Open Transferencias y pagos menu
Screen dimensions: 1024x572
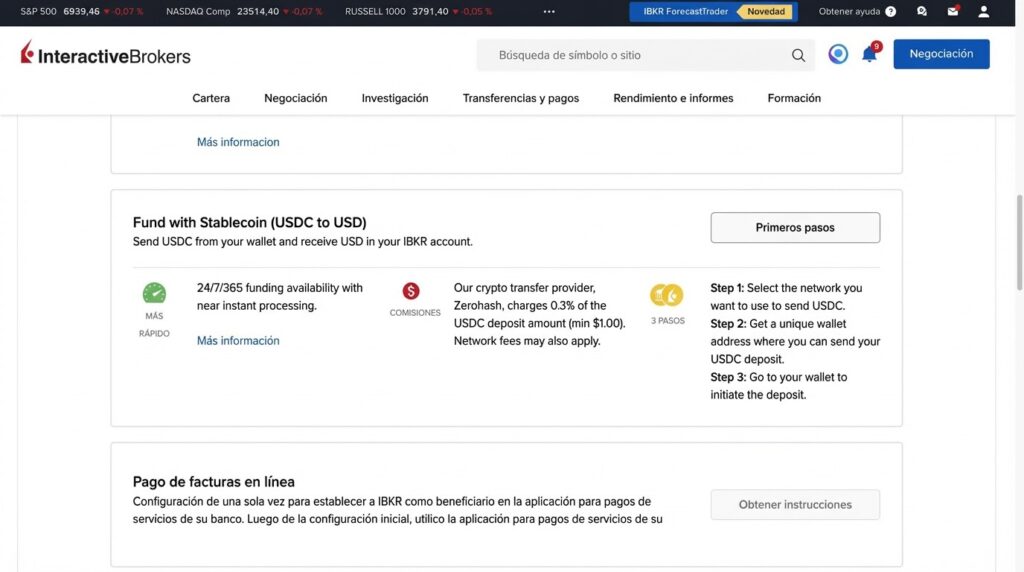[520, 98]
